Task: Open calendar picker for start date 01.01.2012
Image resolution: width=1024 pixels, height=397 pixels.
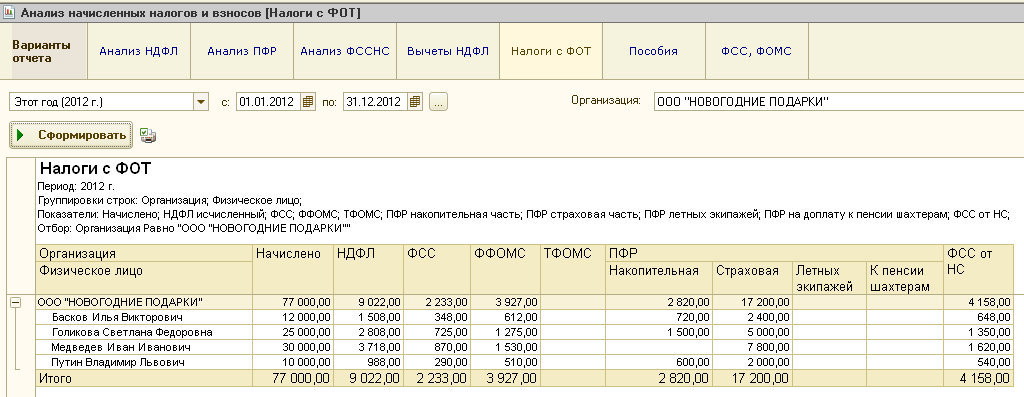Action: [308, 102]
